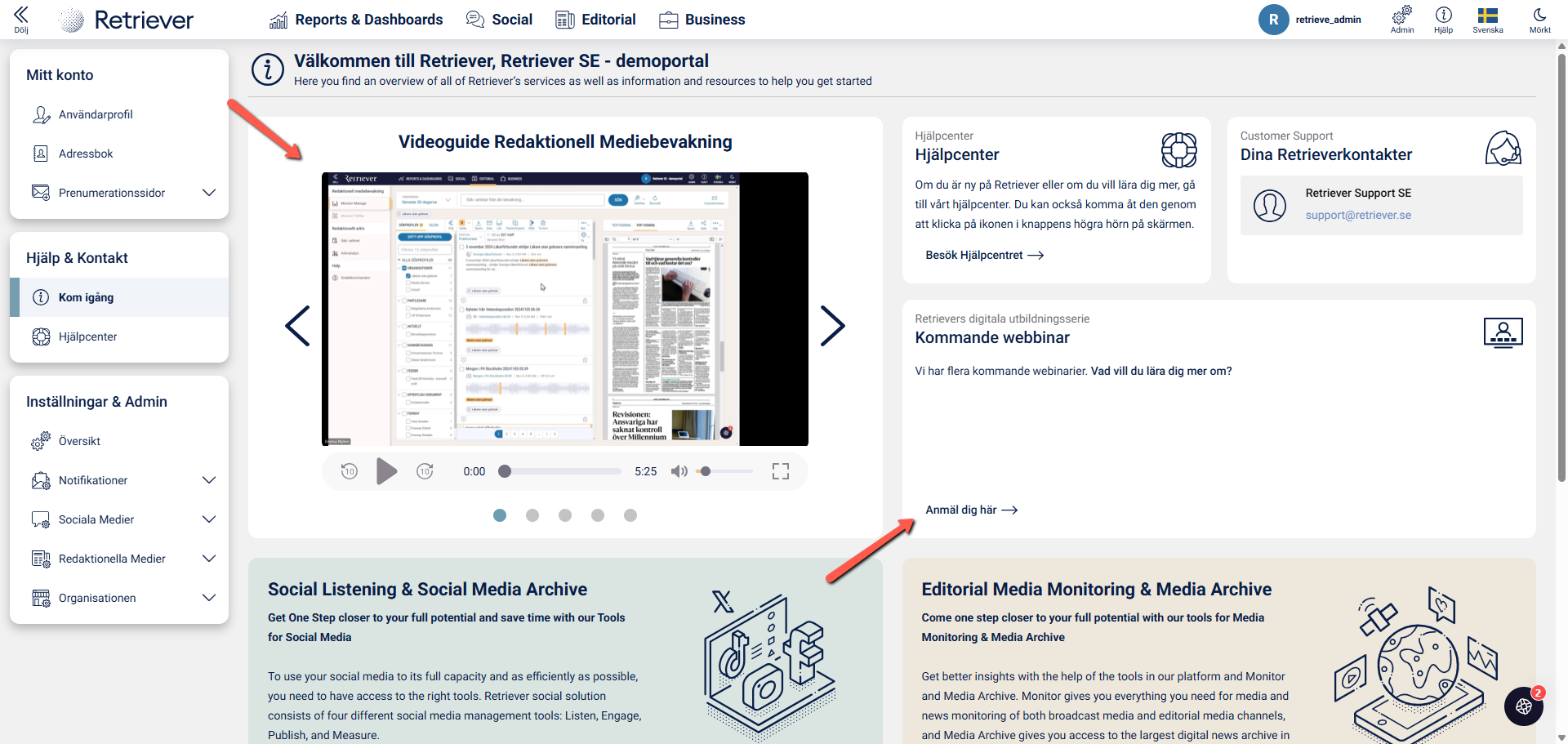1568x744 pixels.
Task: Open the Editorial menu
Action: 595,20
